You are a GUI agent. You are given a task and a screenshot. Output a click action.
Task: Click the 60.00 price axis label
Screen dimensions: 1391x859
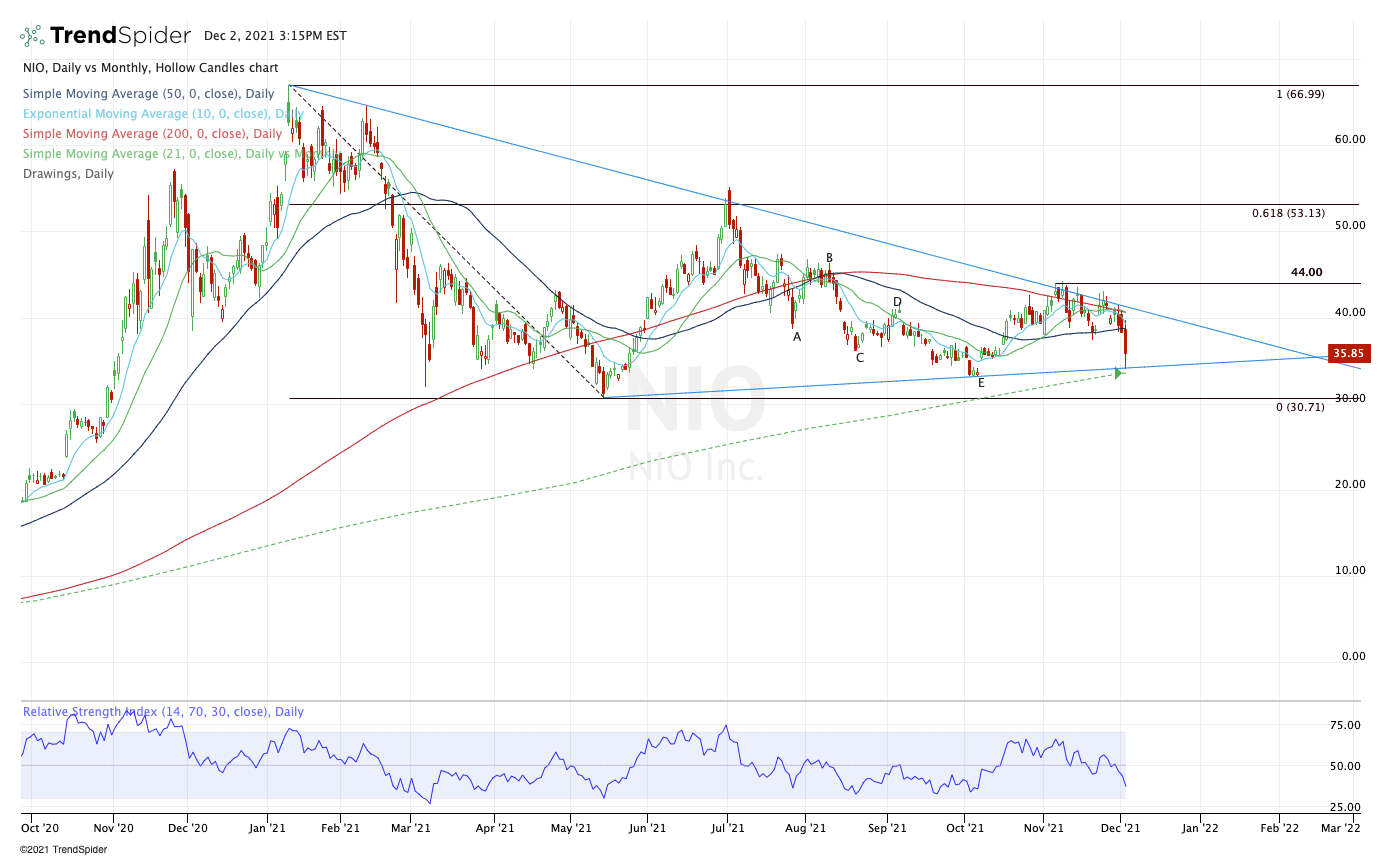click(1350, 139)
